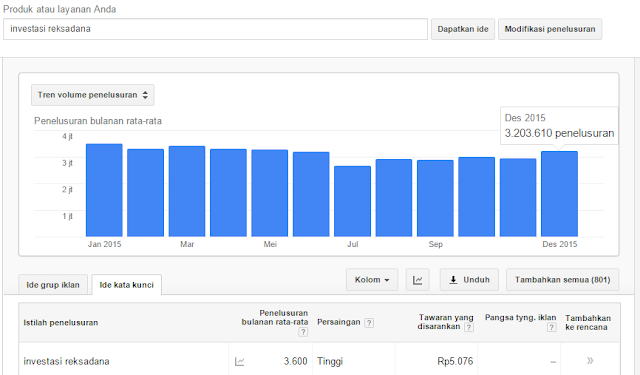Image resolution: width=640 pixels, height=375 pixels.
Task: Click the Des 2015 bar in chart
Action: click(559, 194)
